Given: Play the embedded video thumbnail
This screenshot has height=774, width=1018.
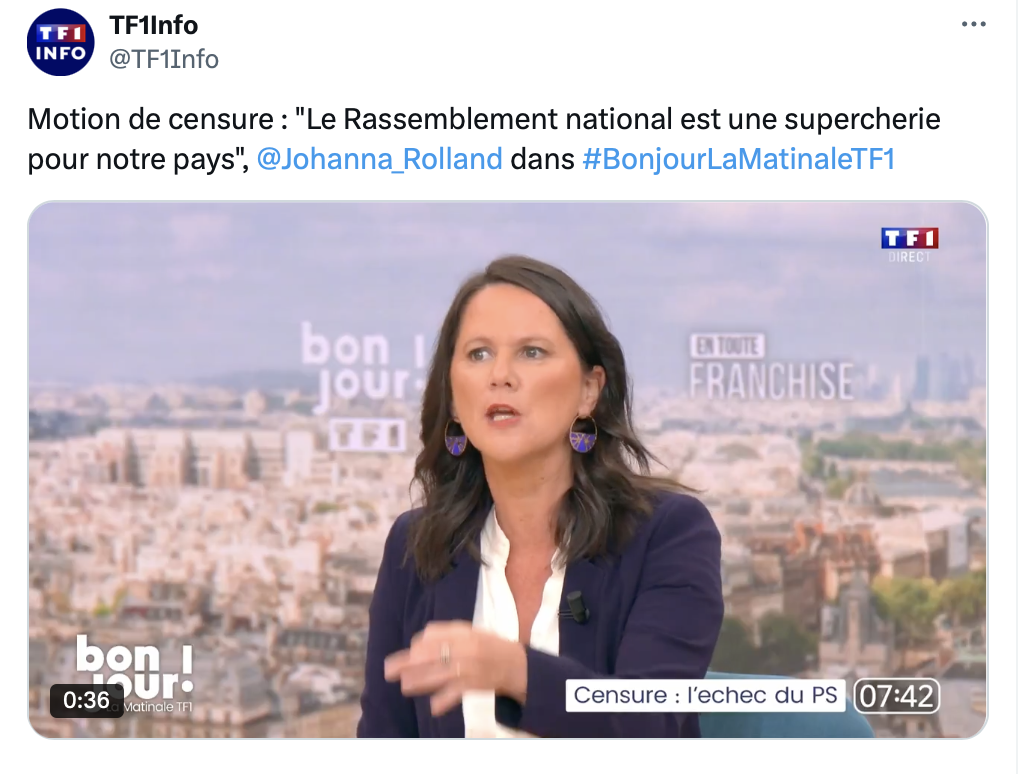Looking at the screenshot, I should [508, 469].
